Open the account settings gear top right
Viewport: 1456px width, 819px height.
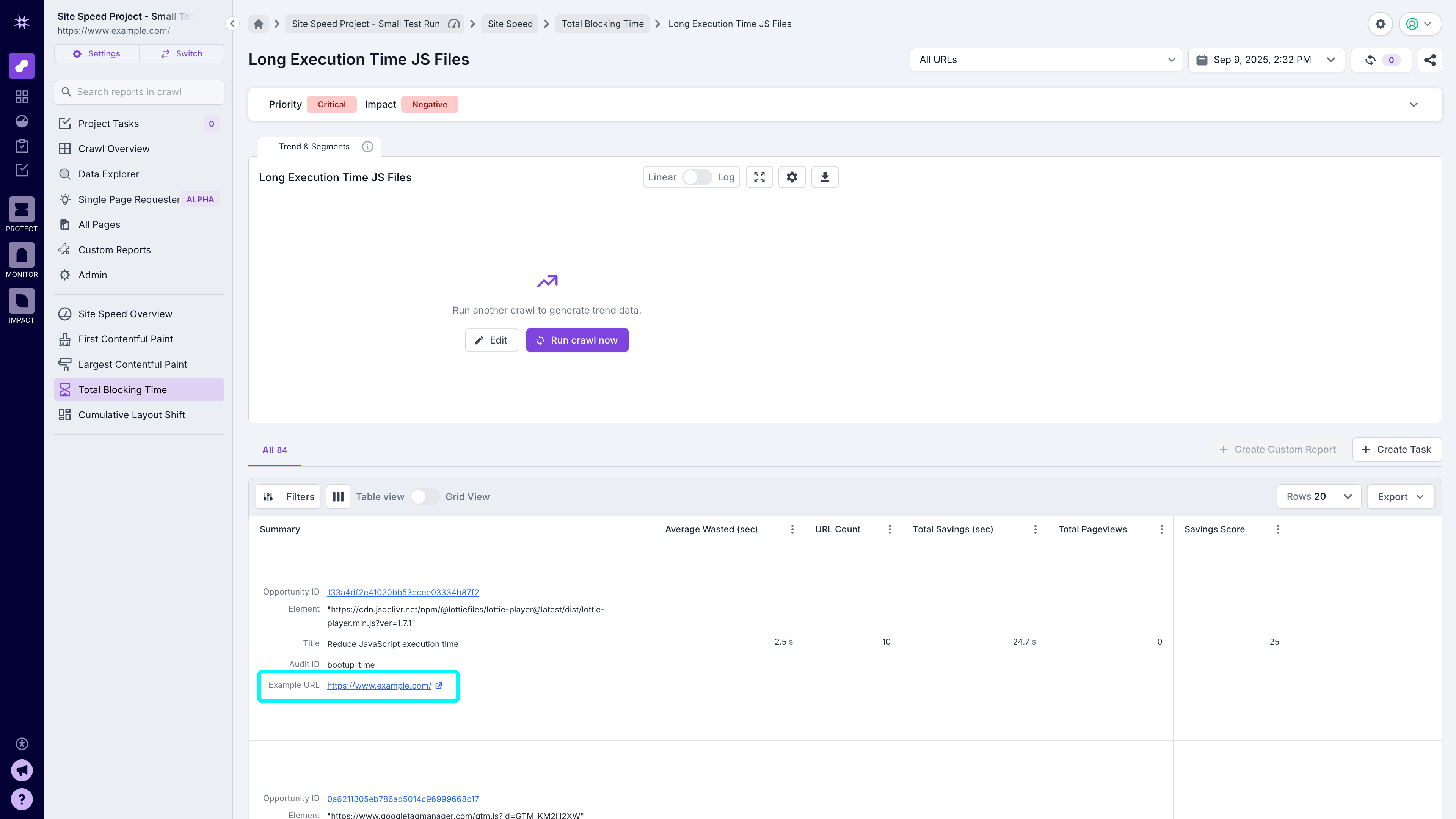1380,24
